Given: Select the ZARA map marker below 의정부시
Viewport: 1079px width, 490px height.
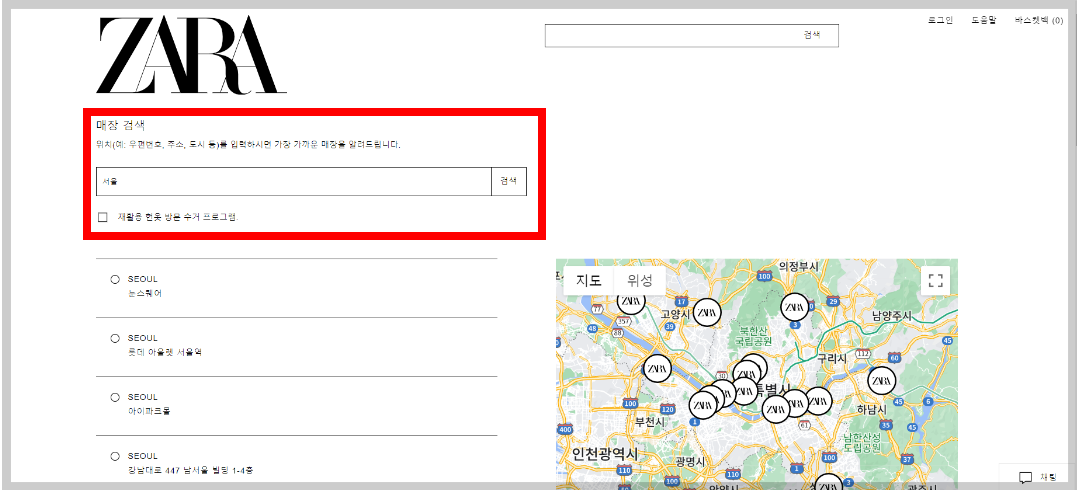Looking at the screenshot, I should coord(795,308).
